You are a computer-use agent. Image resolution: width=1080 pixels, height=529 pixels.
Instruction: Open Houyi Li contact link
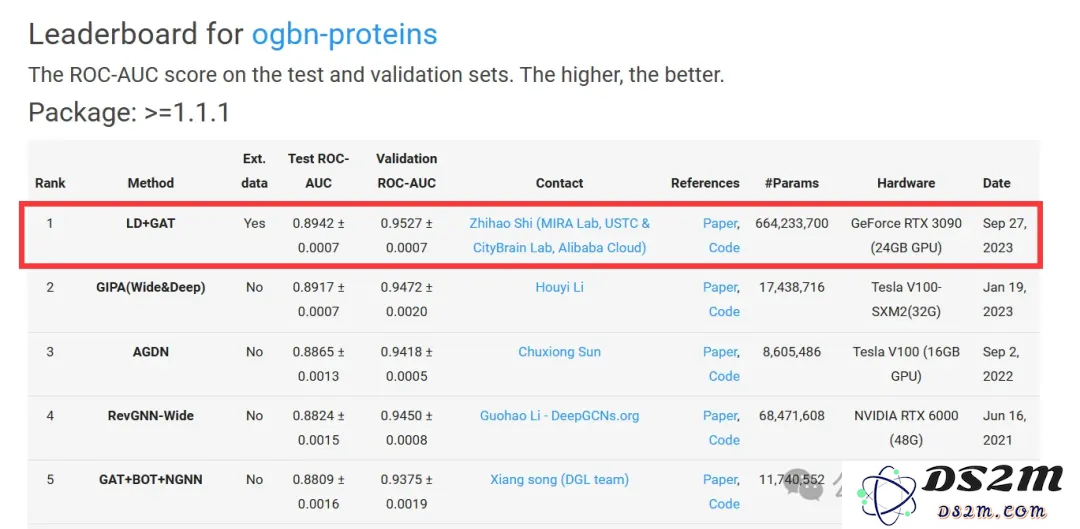pos(559,287)
